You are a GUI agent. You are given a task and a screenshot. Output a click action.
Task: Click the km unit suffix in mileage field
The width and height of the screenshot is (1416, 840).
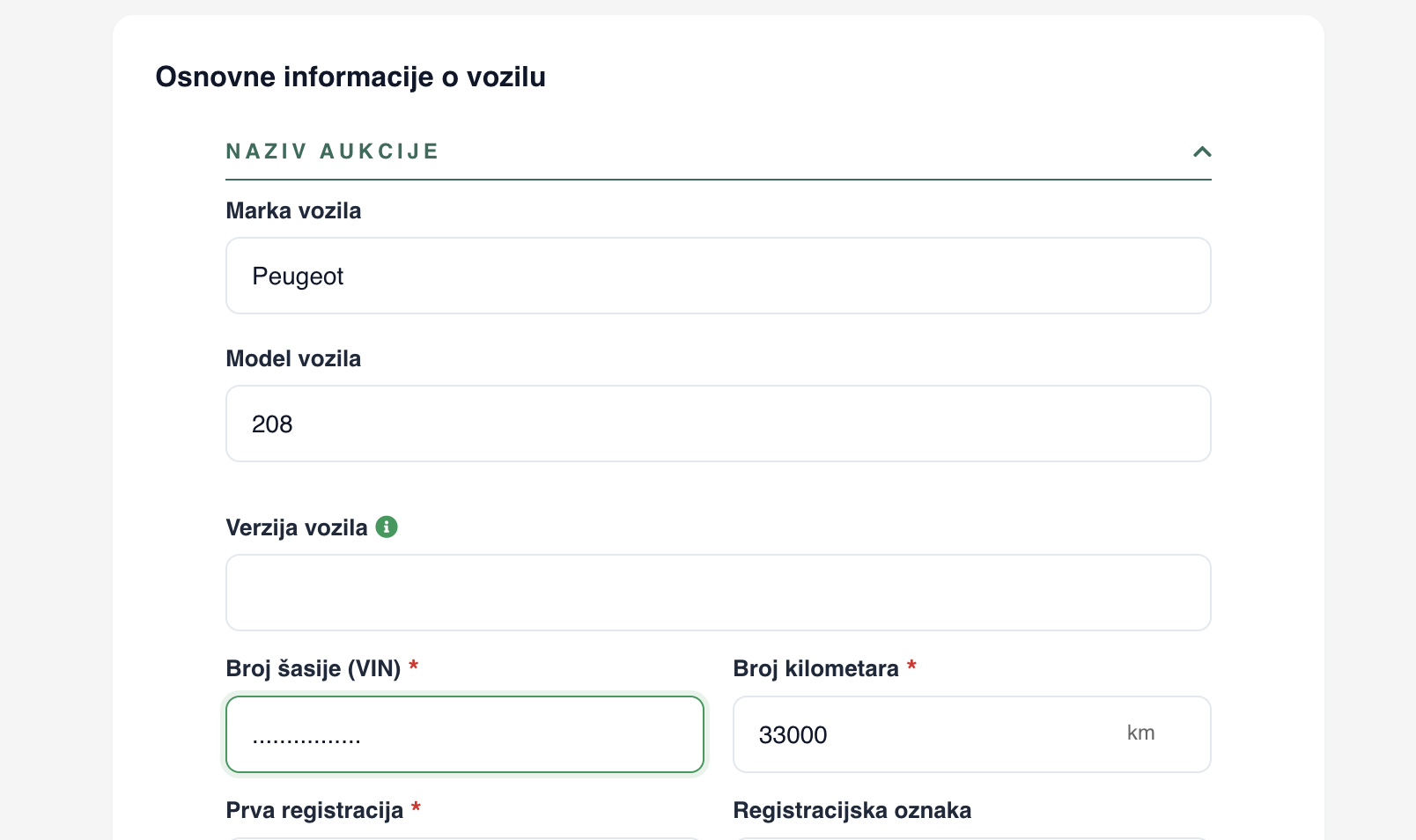(1140, 733)
